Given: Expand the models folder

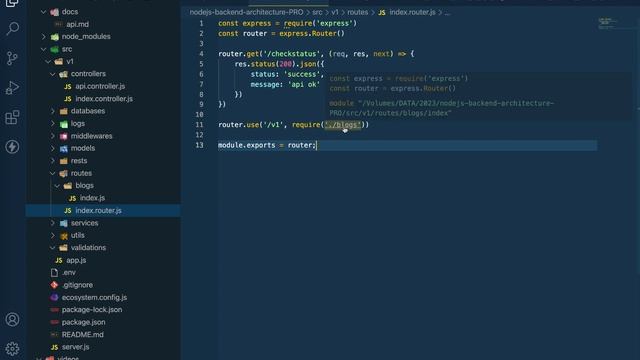Looking at the screenshot, I should [53, 148].
